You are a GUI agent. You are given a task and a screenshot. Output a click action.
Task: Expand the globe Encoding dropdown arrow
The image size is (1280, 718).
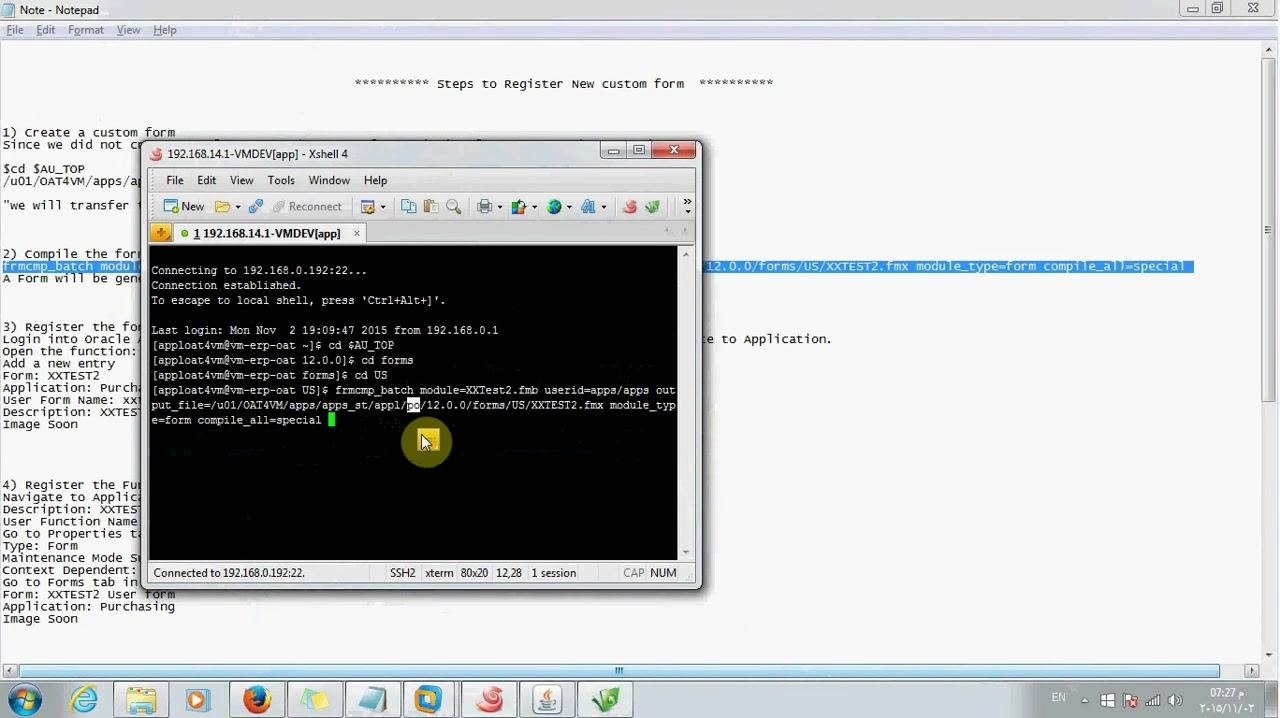coord(569,207)
